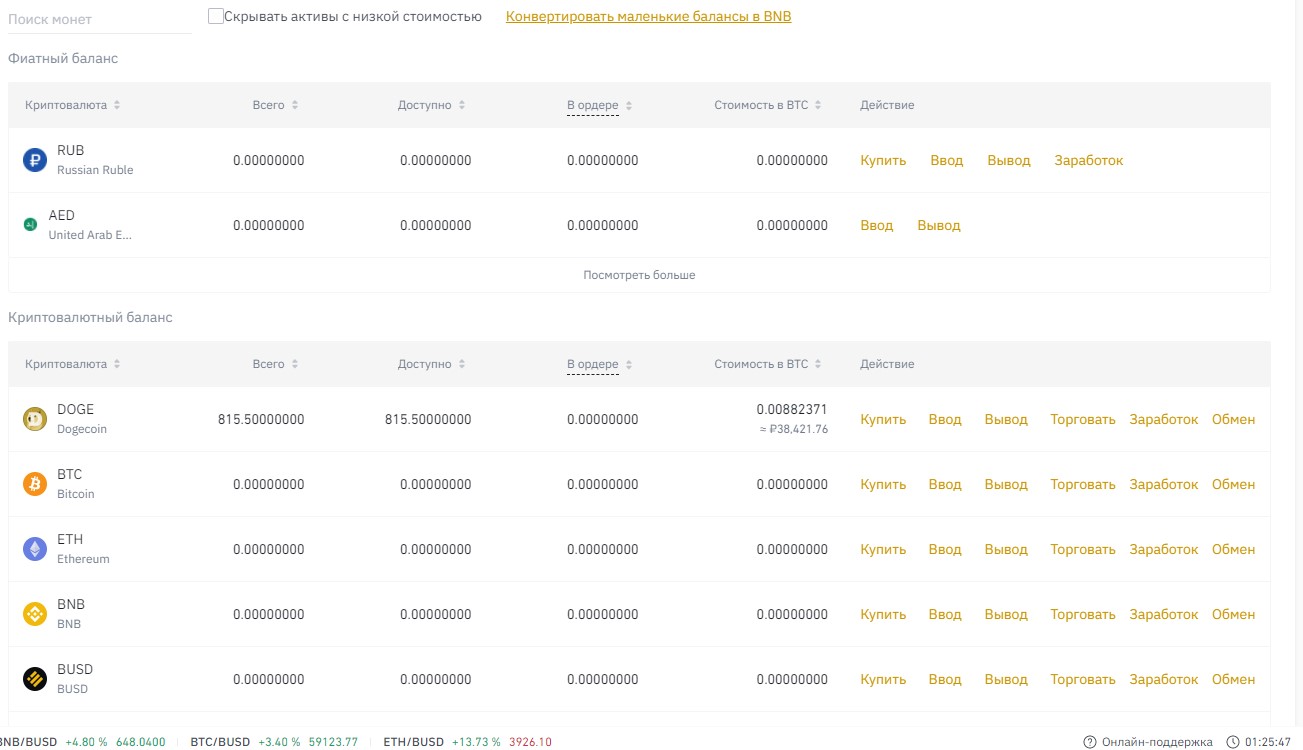
Task: Click Вывод in the BNB row
Action: pyautogui.click(x=1006, y=614)
